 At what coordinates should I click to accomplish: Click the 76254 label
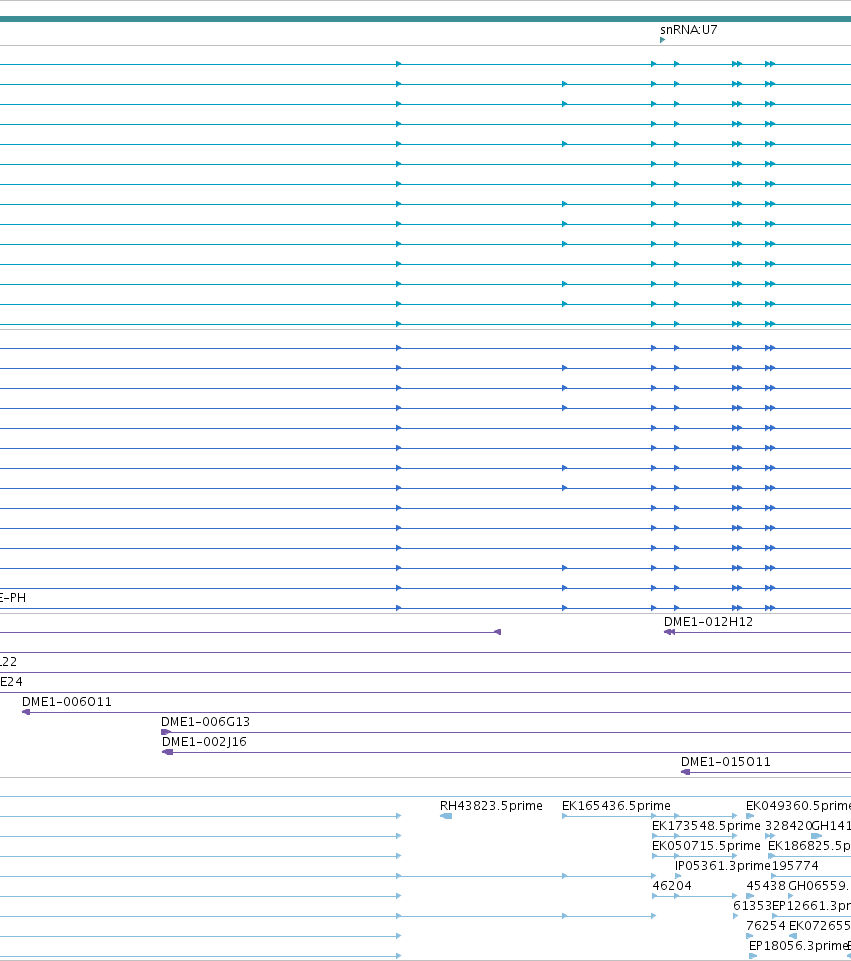pos(766,925)
